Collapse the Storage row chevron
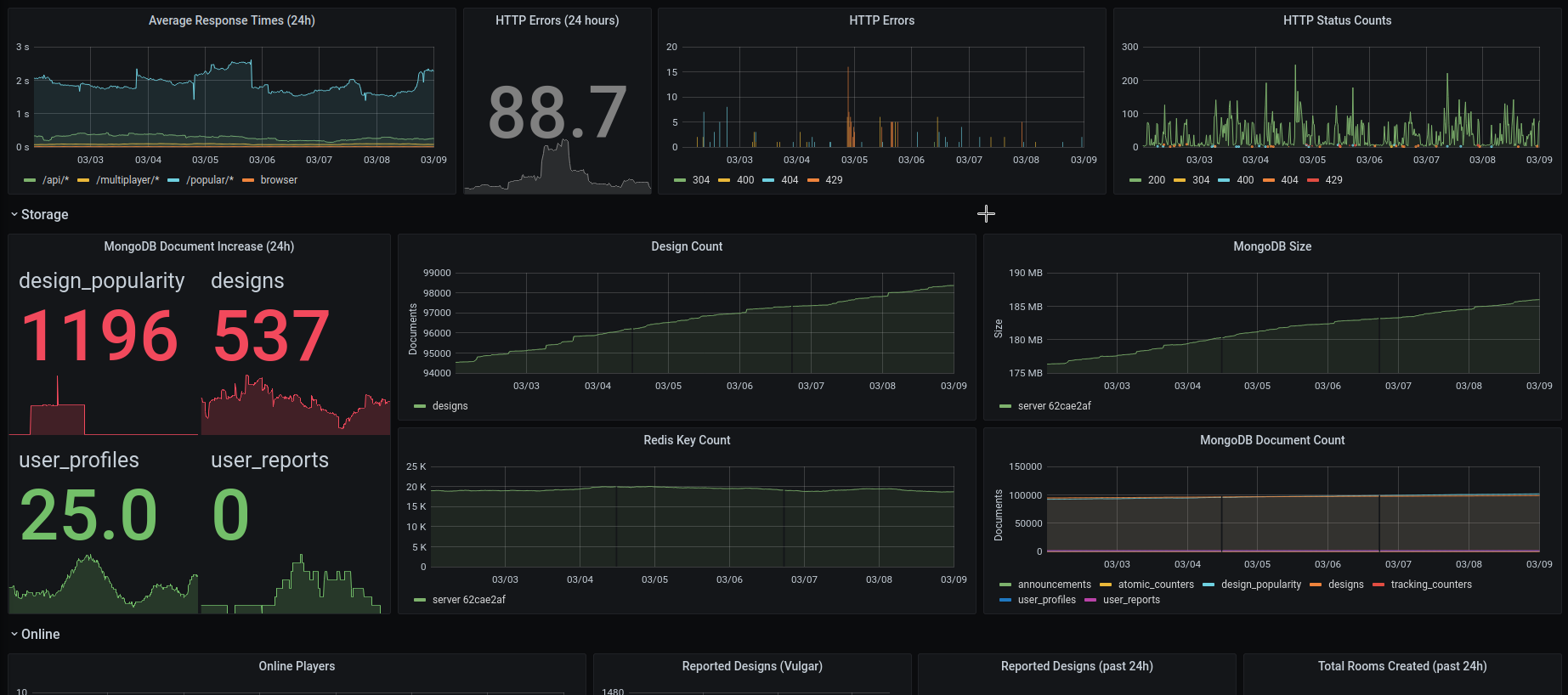1568x695 pixels. coord(14,215)
